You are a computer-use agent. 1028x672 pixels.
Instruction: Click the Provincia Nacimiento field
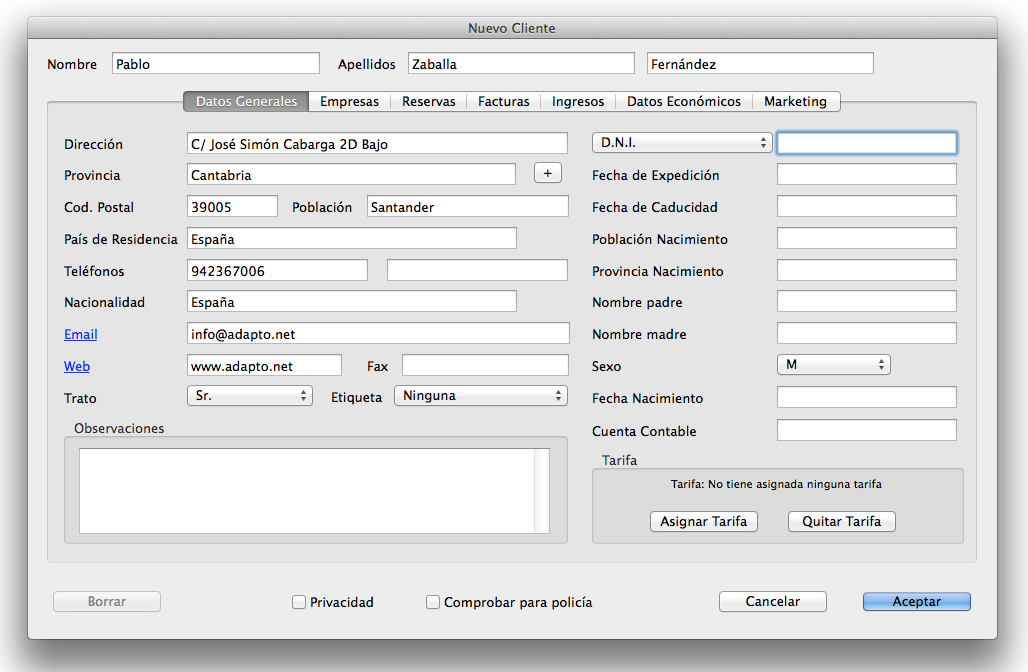click(867, 270)
